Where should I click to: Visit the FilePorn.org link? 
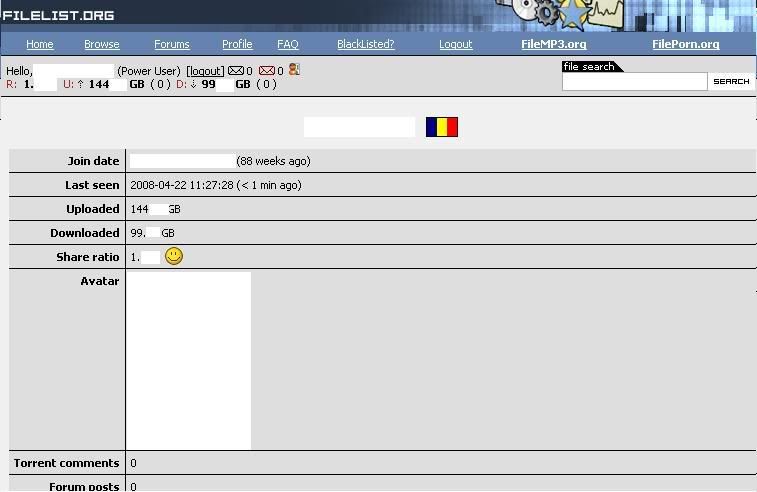coord(686,44)
